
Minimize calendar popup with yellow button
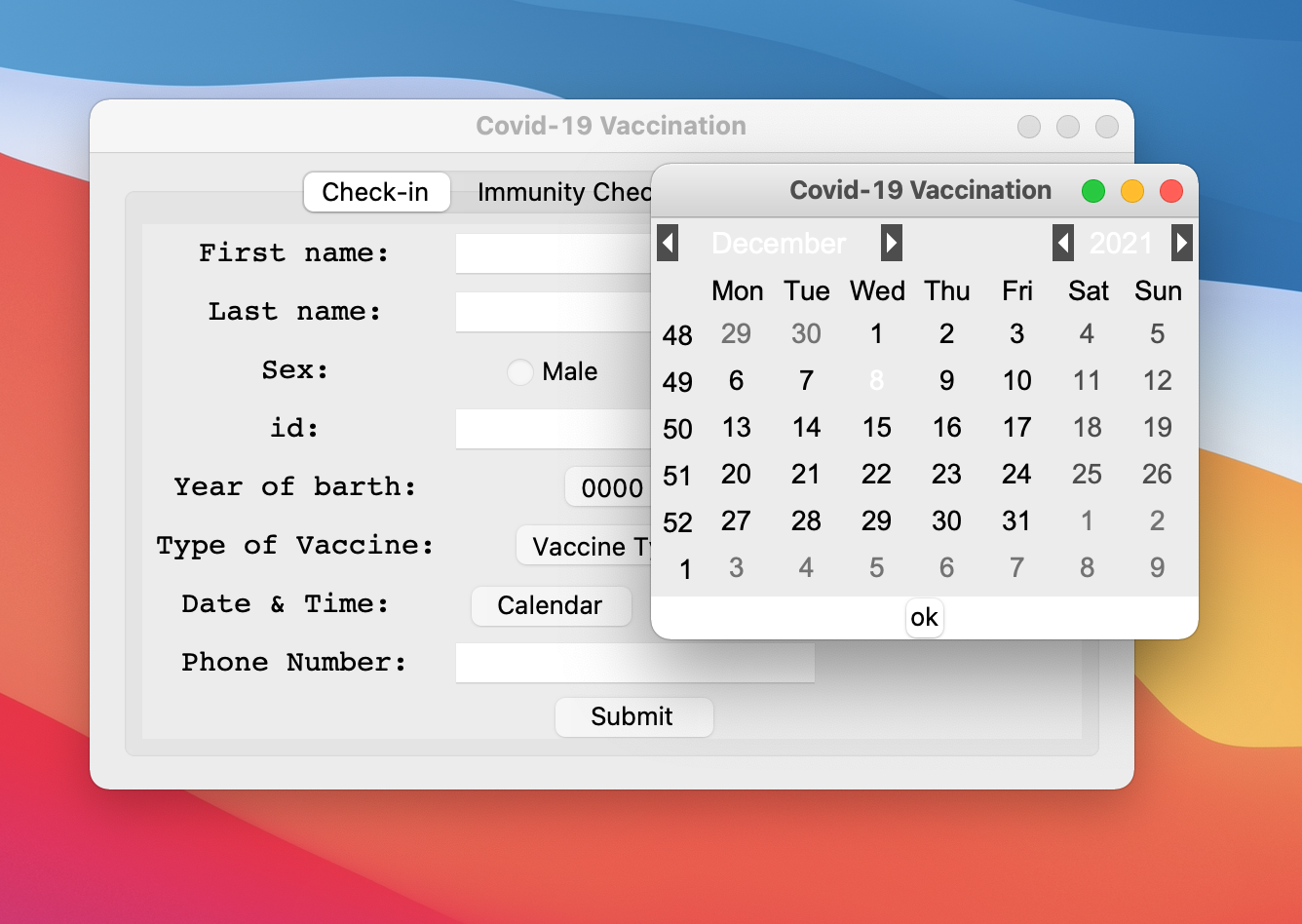(x=1132, y=191)
